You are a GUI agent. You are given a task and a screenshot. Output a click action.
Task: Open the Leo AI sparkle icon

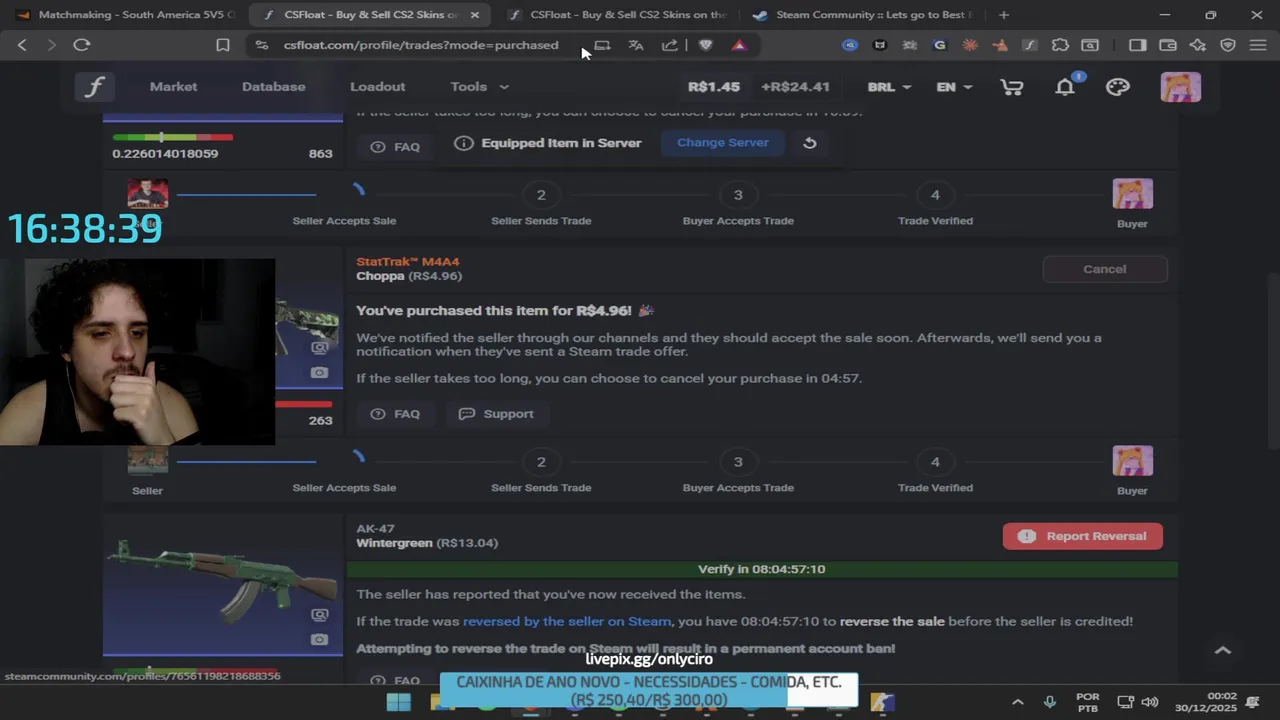(1197, 45)
